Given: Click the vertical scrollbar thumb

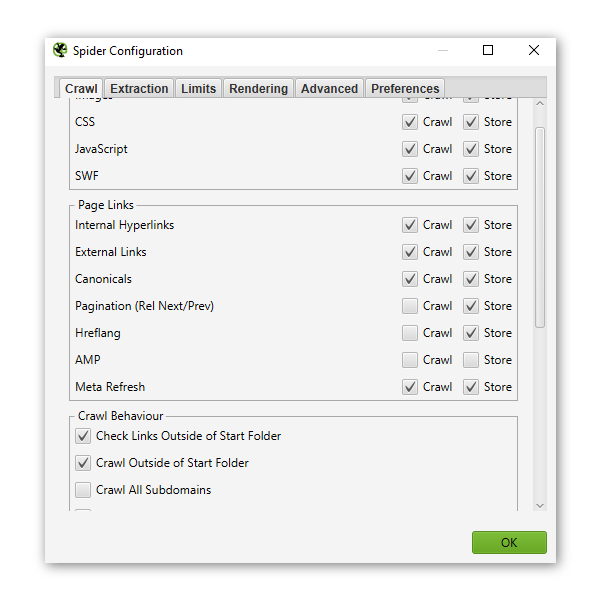Looking at the screenshot, I should coord(540,225).
